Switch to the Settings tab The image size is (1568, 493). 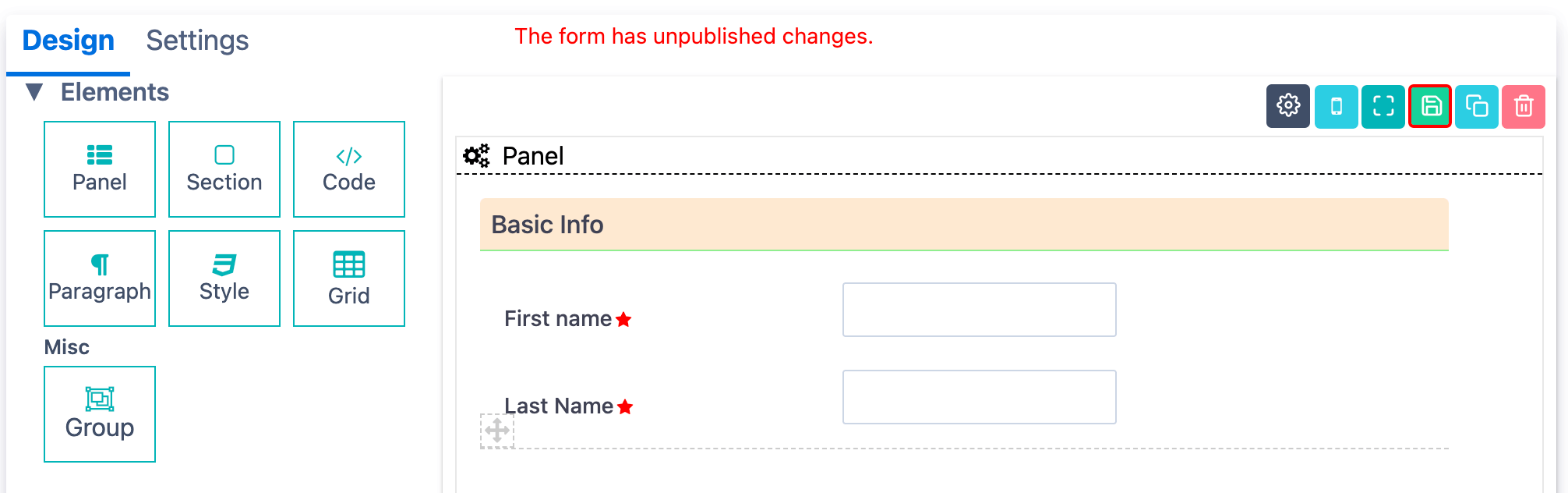(196, 40)
